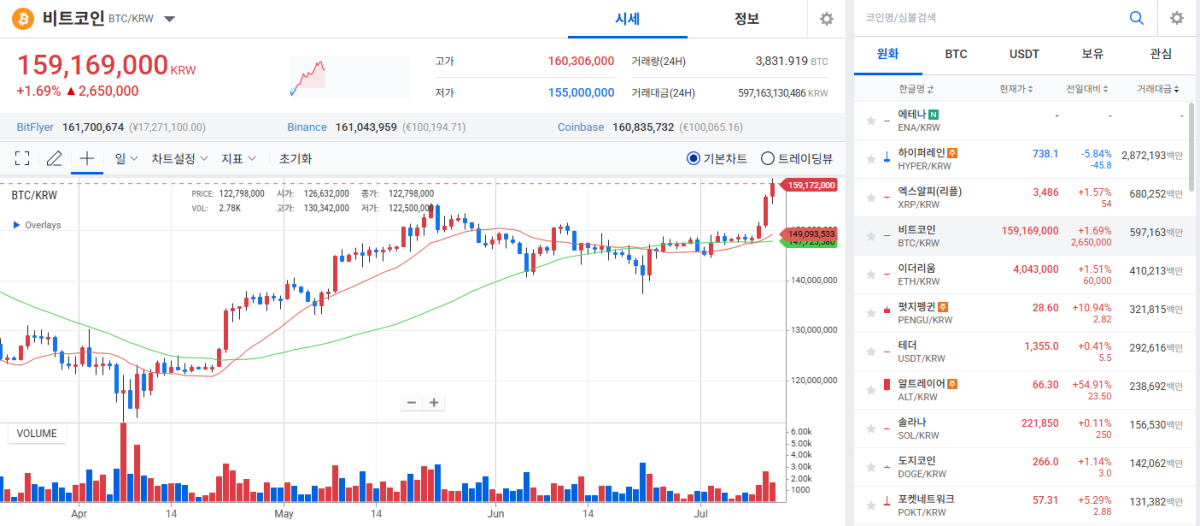Screen dimensions: 1200x526
Task: Click Binance price 161,043,959
Action: coord(366,128)
